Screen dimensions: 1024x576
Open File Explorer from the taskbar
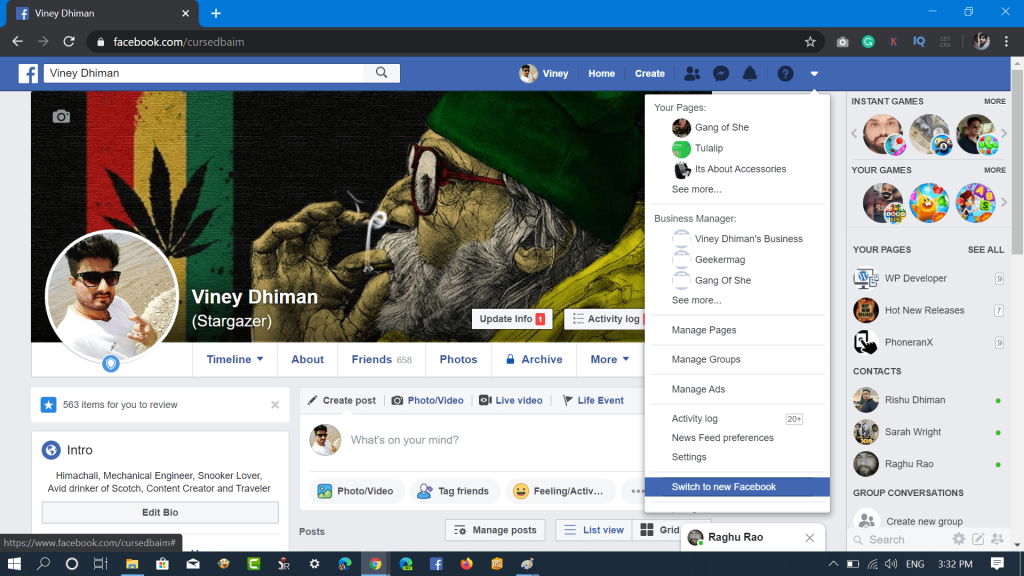[x=132, y=564]
